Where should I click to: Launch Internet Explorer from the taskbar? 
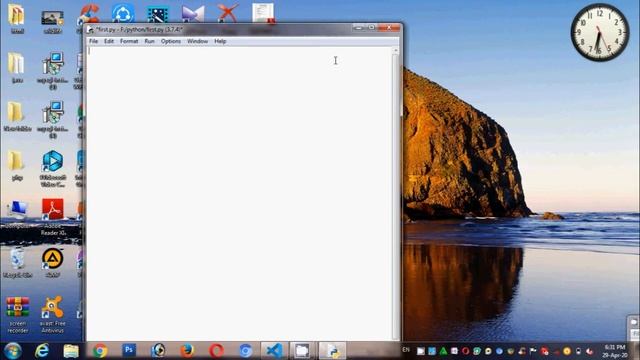(42, 351)
